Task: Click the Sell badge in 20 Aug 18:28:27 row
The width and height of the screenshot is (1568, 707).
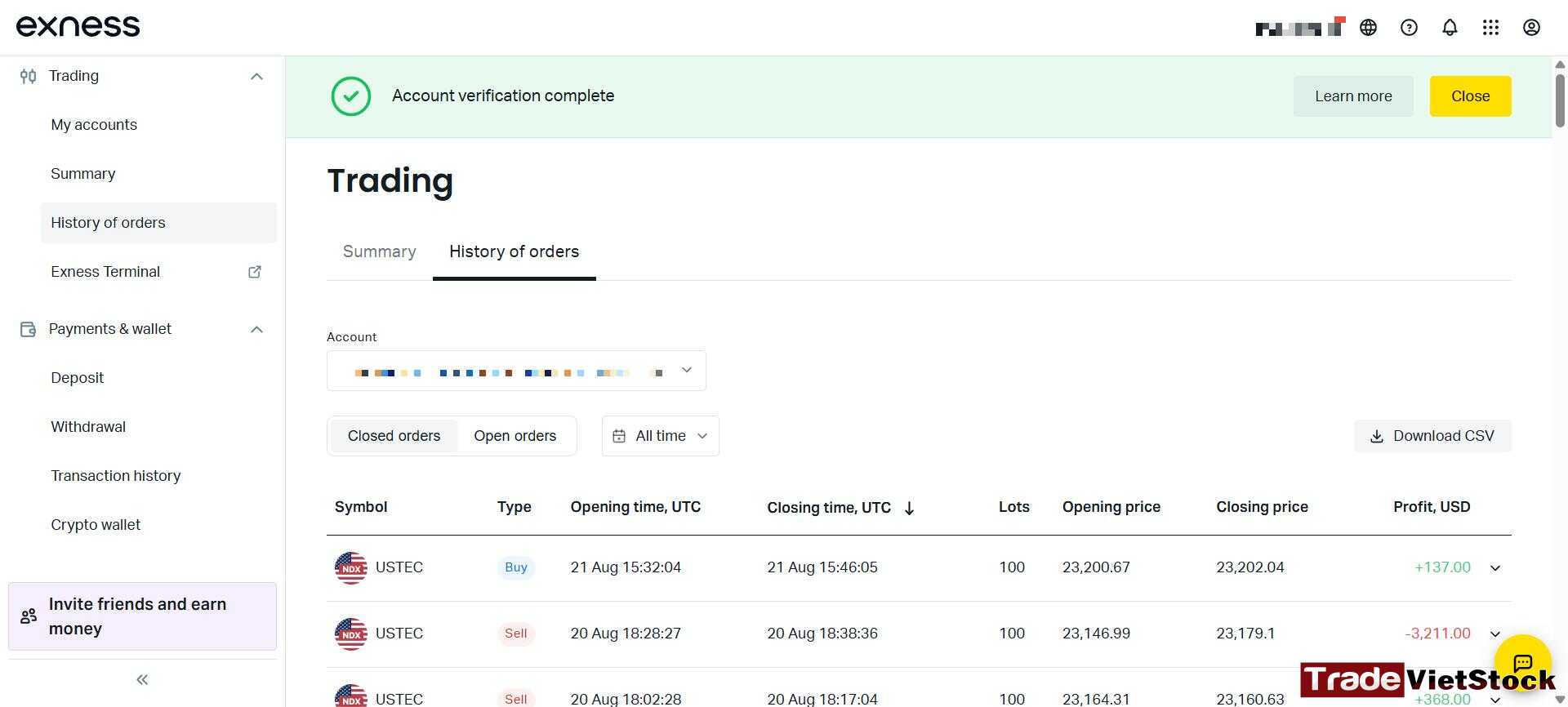Action: click(516, 634)
